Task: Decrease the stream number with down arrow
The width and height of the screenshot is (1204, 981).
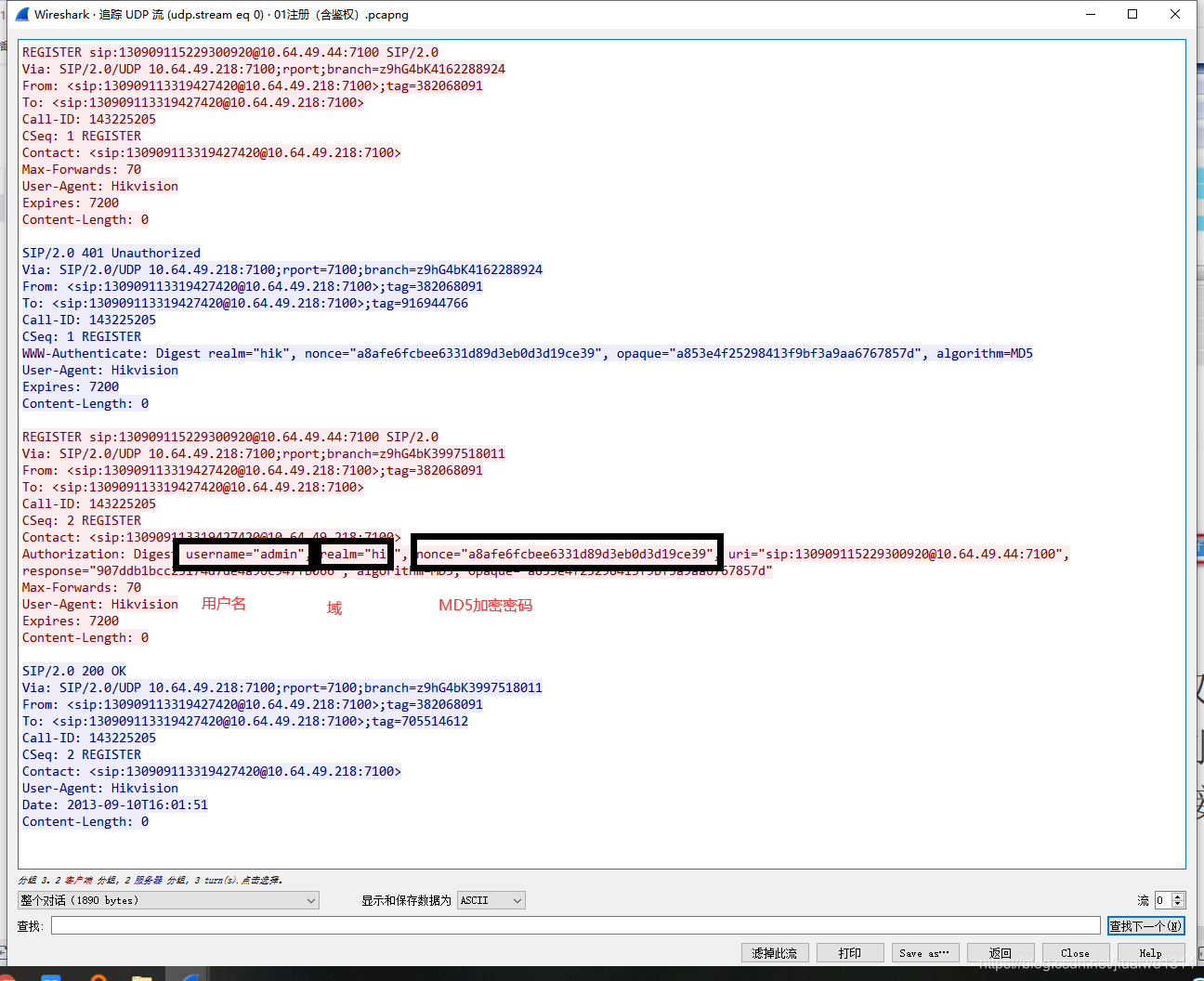Action: tap(1178, 904)
